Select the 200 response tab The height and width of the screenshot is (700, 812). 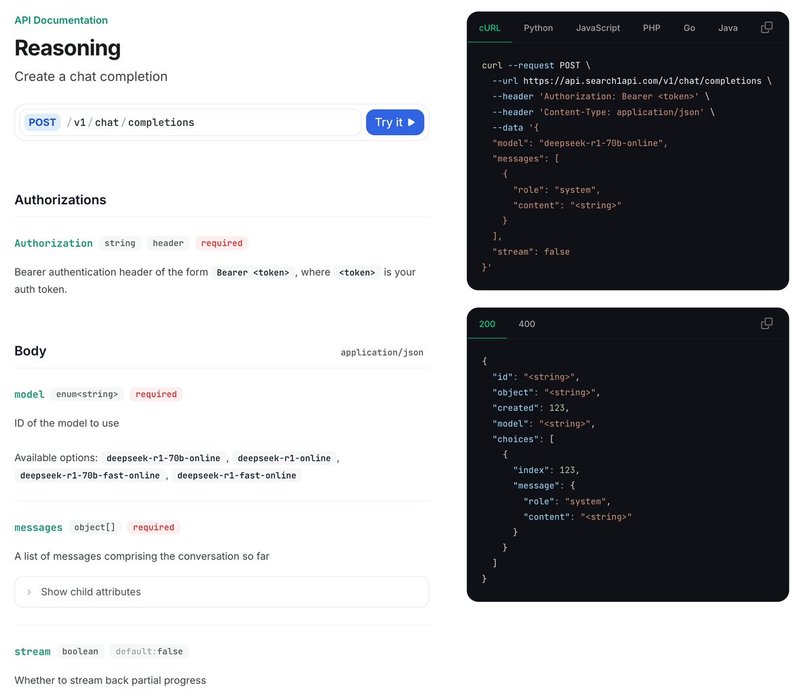pyautogui.click(x=487, y=324)
